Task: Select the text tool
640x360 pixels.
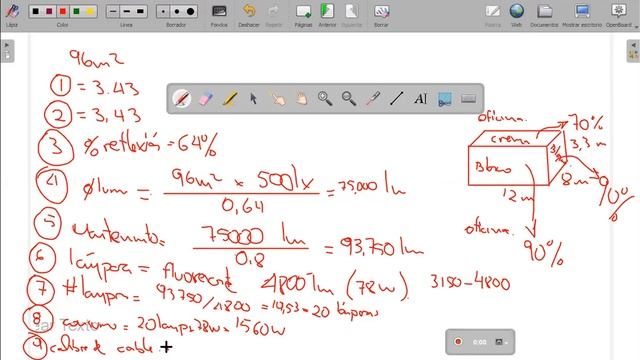Action: pyautogui.click(x=420, y=99)
